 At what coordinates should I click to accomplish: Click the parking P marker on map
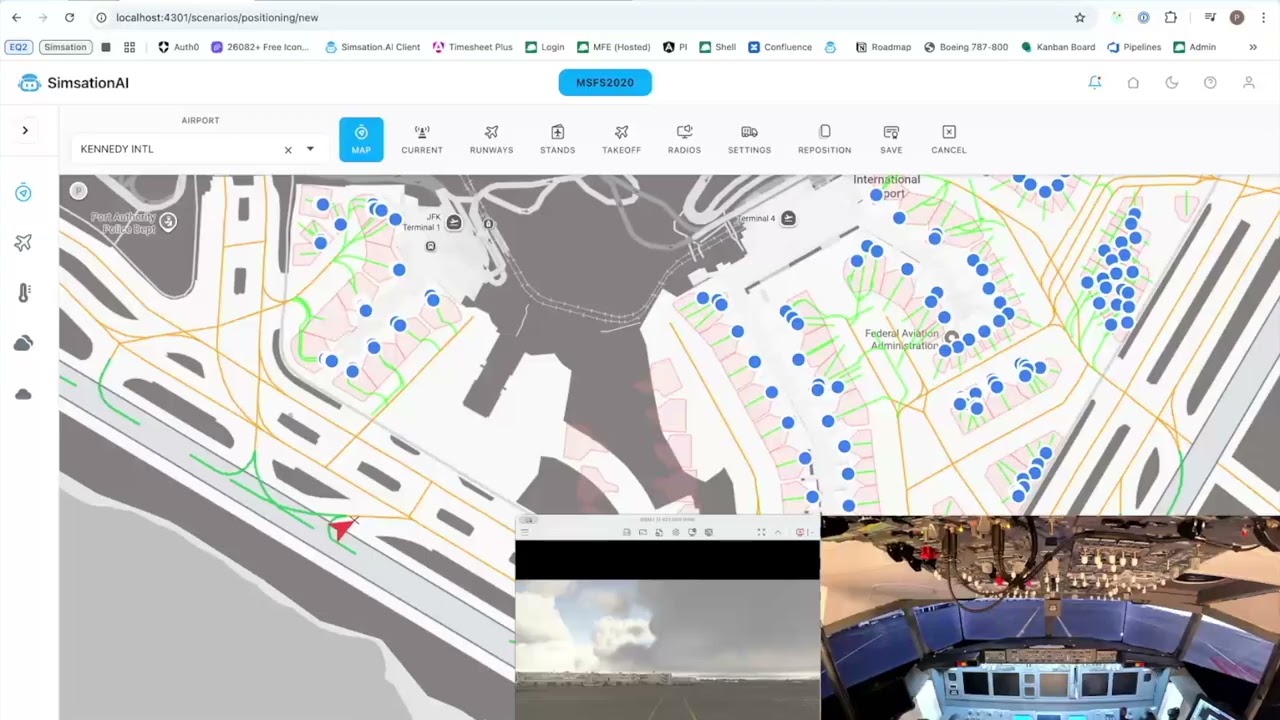(78, 191)
